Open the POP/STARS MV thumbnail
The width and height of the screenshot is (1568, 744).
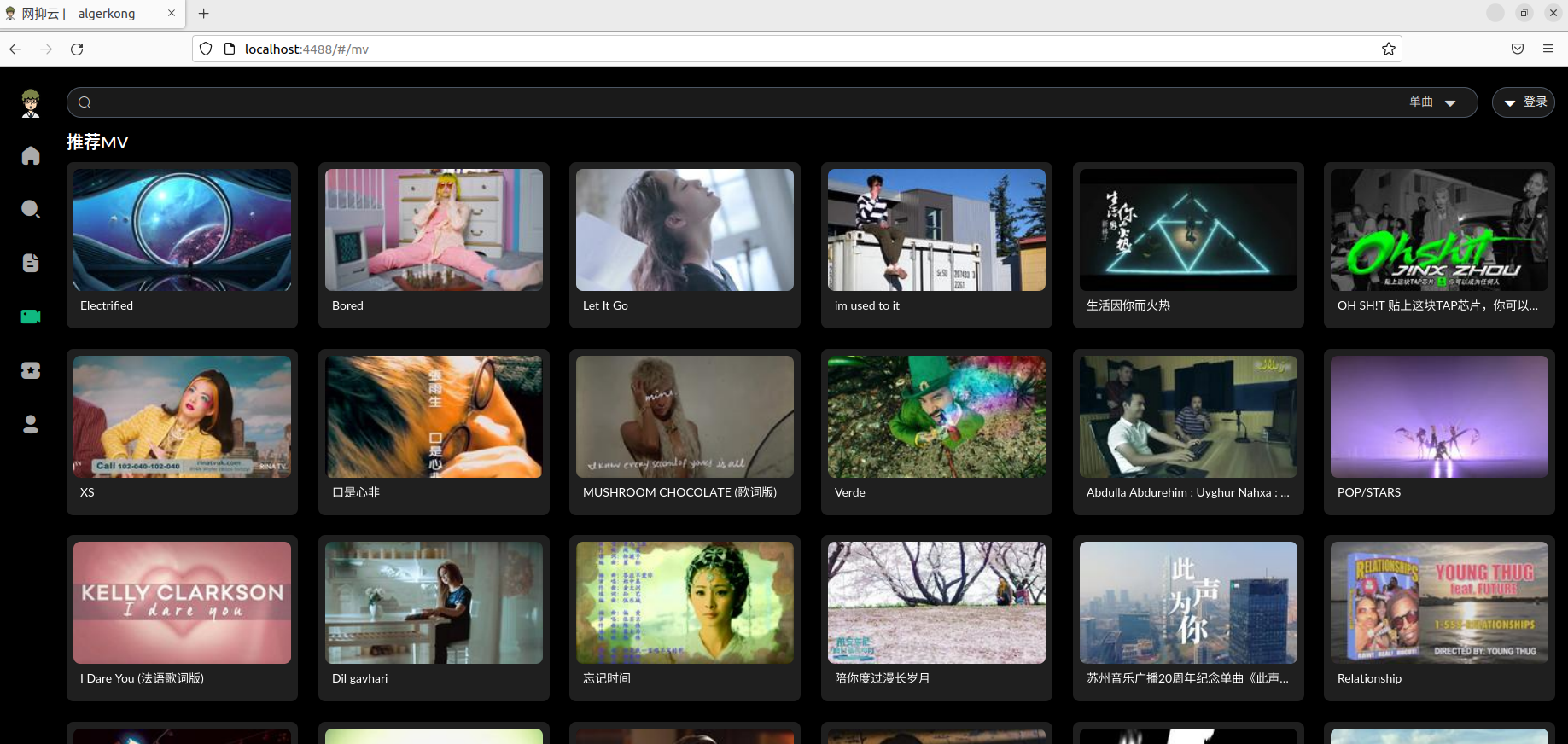1439,416
